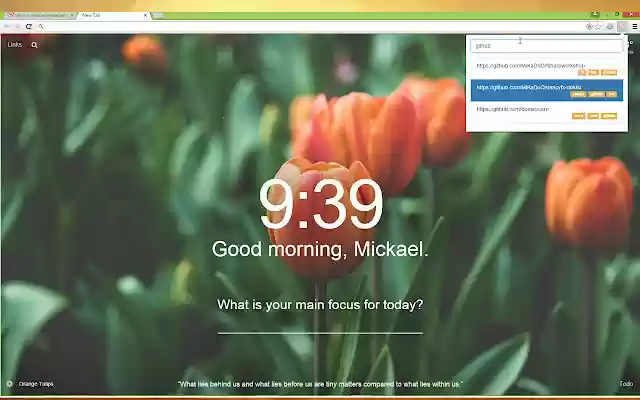Click the rightmost tag on the top result
The image size is (640, 400).
[x=609, y=73]
